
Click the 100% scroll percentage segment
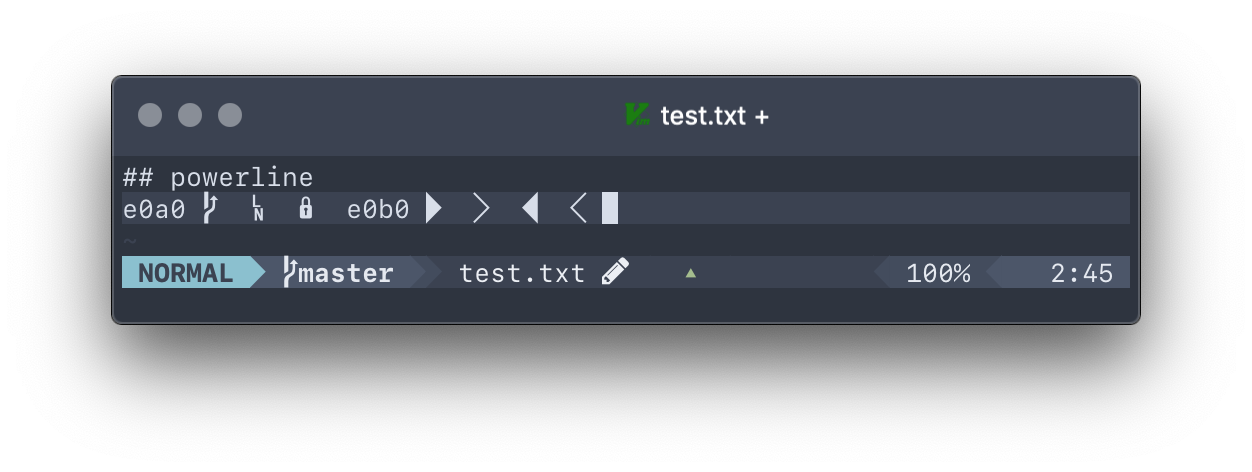click(x=938, y=273)
